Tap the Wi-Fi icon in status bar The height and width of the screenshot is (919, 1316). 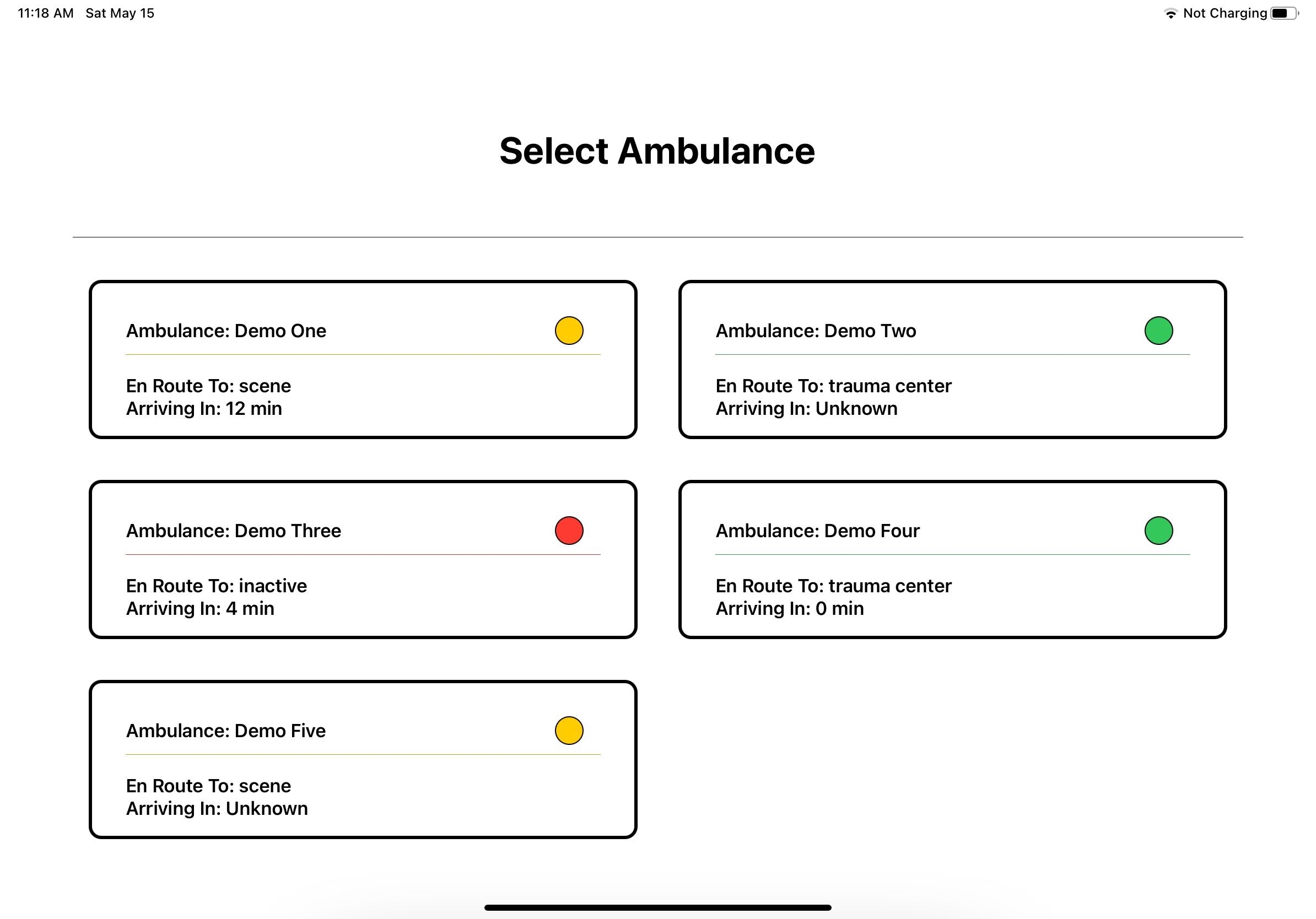(x=1171, y=14)
